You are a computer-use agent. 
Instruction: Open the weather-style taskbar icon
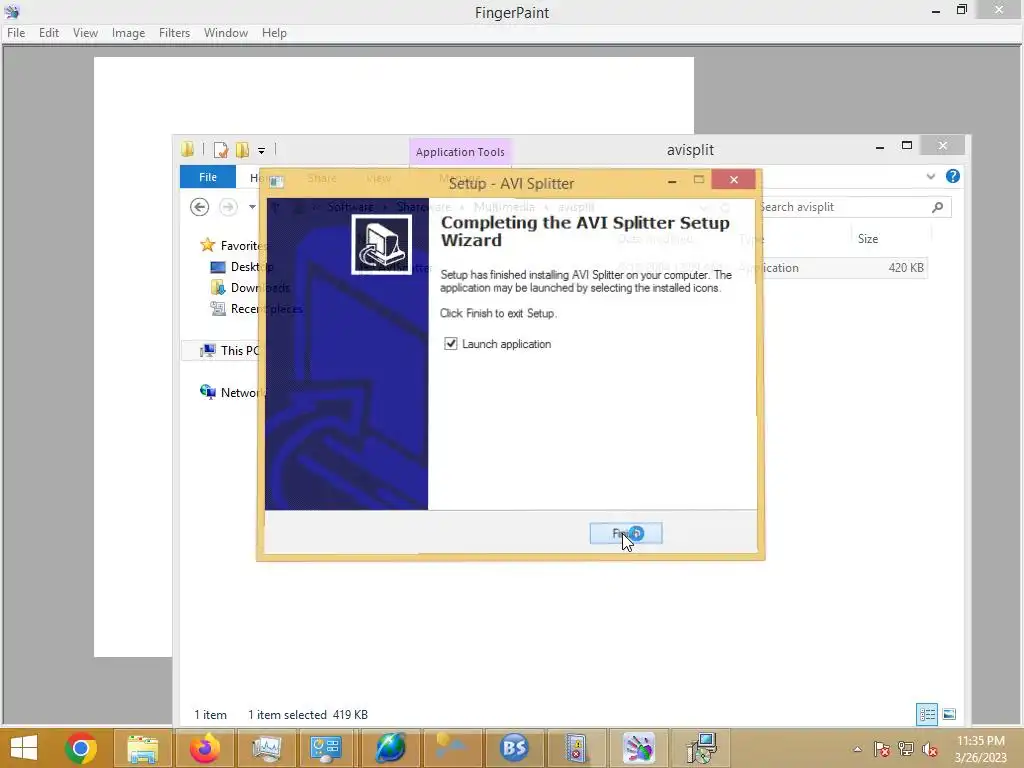[x=452, y=748]
